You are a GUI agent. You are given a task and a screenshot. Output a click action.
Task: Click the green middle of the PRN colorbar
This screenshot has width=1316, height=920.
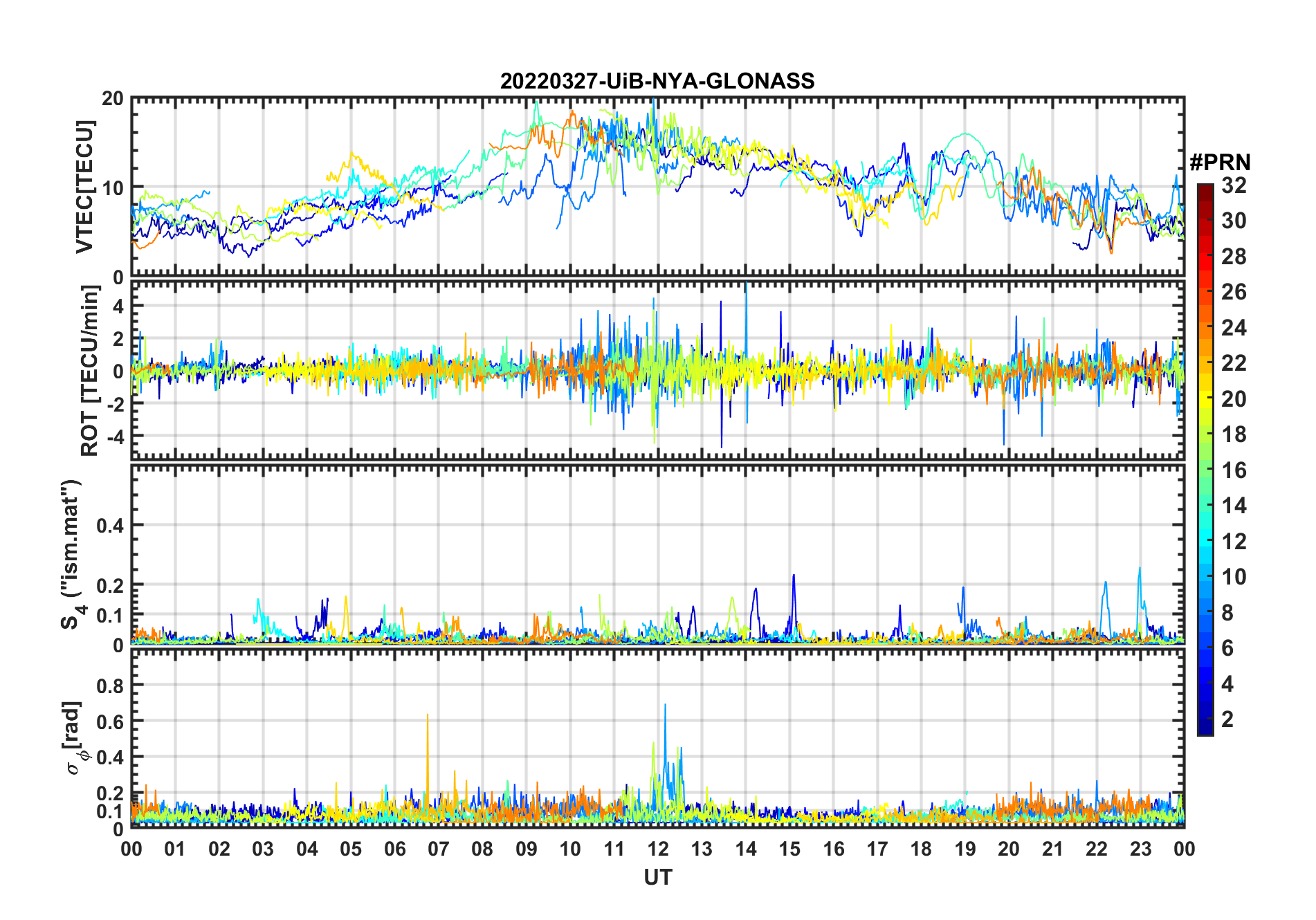(1205, 470)
